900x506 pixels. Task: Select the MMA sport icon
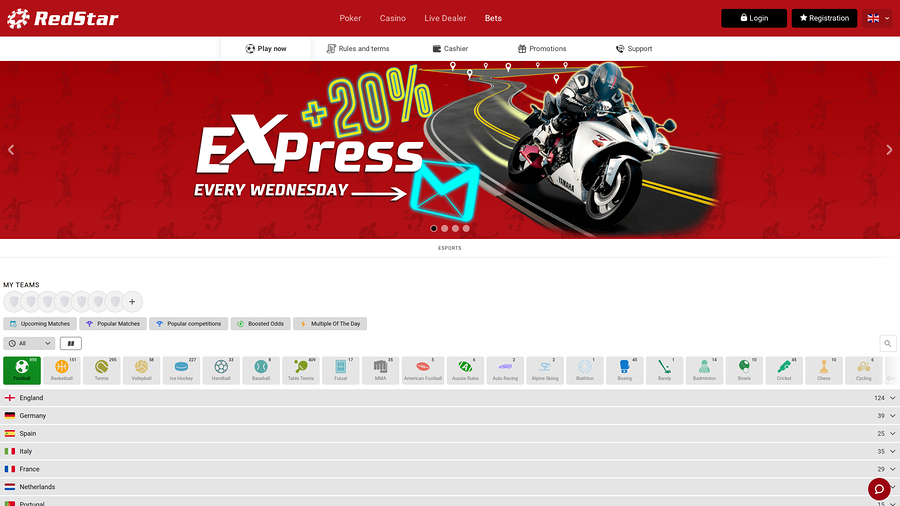click(381, 370)
